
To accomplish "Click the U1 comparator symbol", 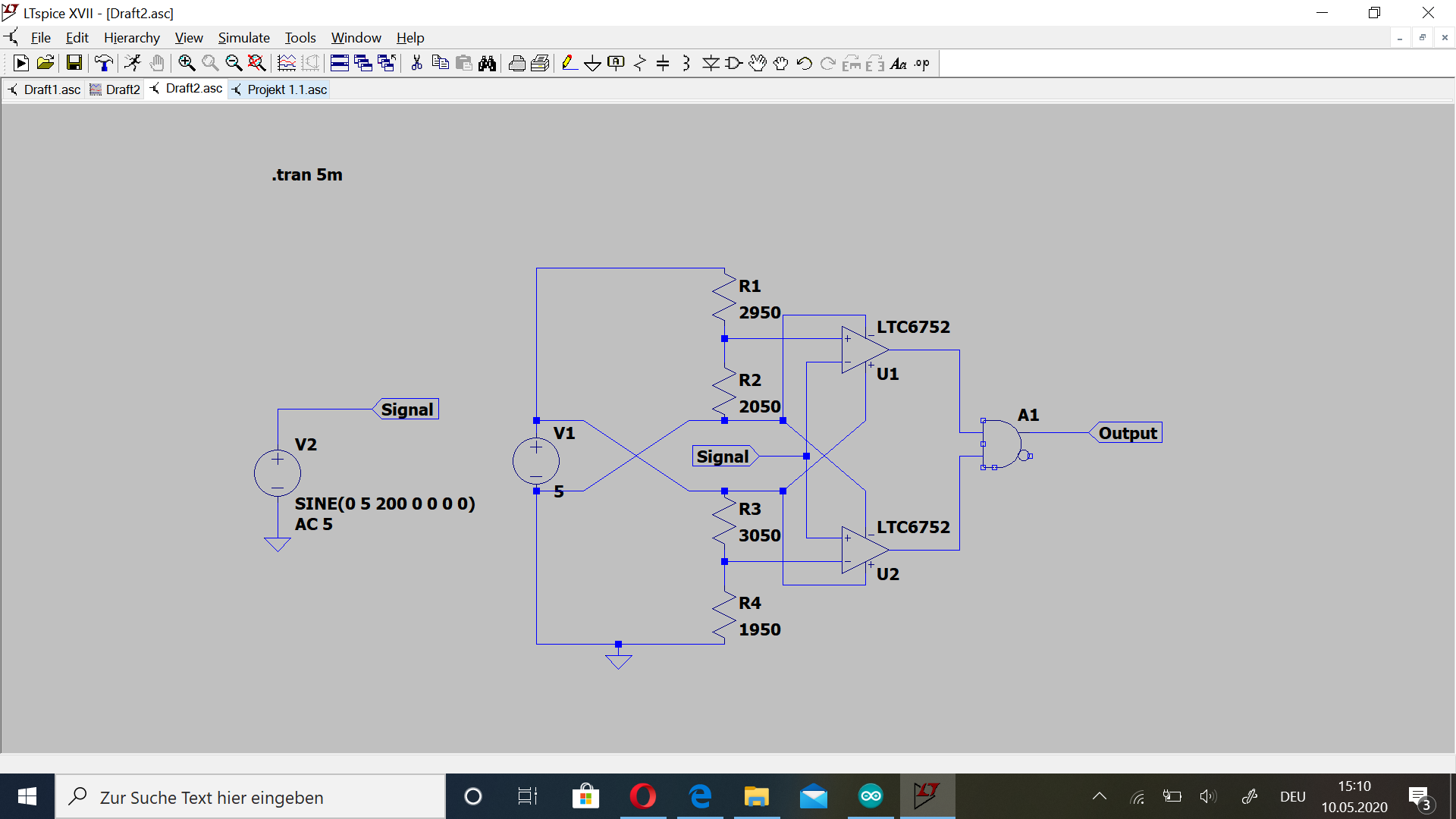I will coord(864,350).
